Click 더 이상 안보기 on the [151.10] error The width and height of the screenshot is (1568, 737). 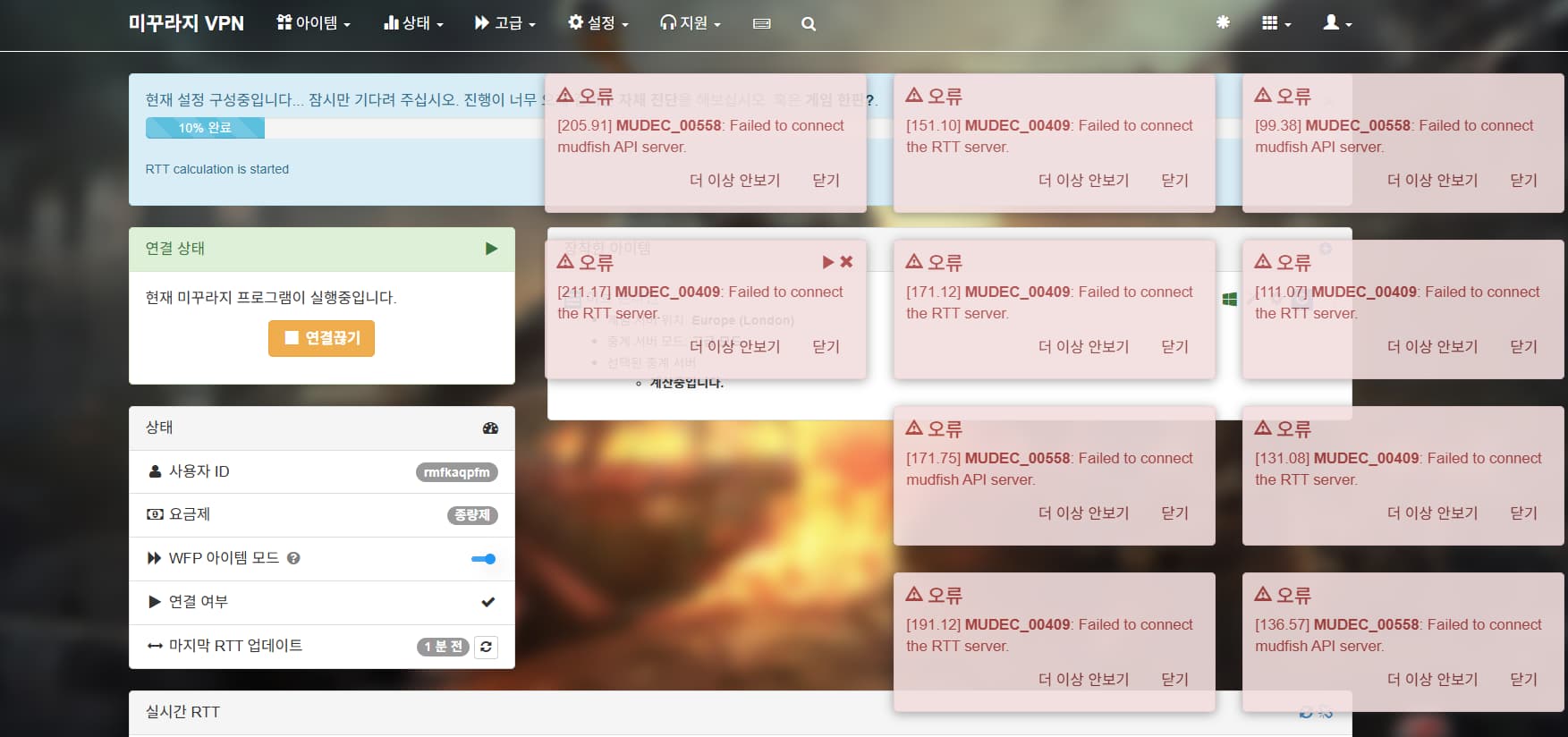click(x=1083, y=181)
